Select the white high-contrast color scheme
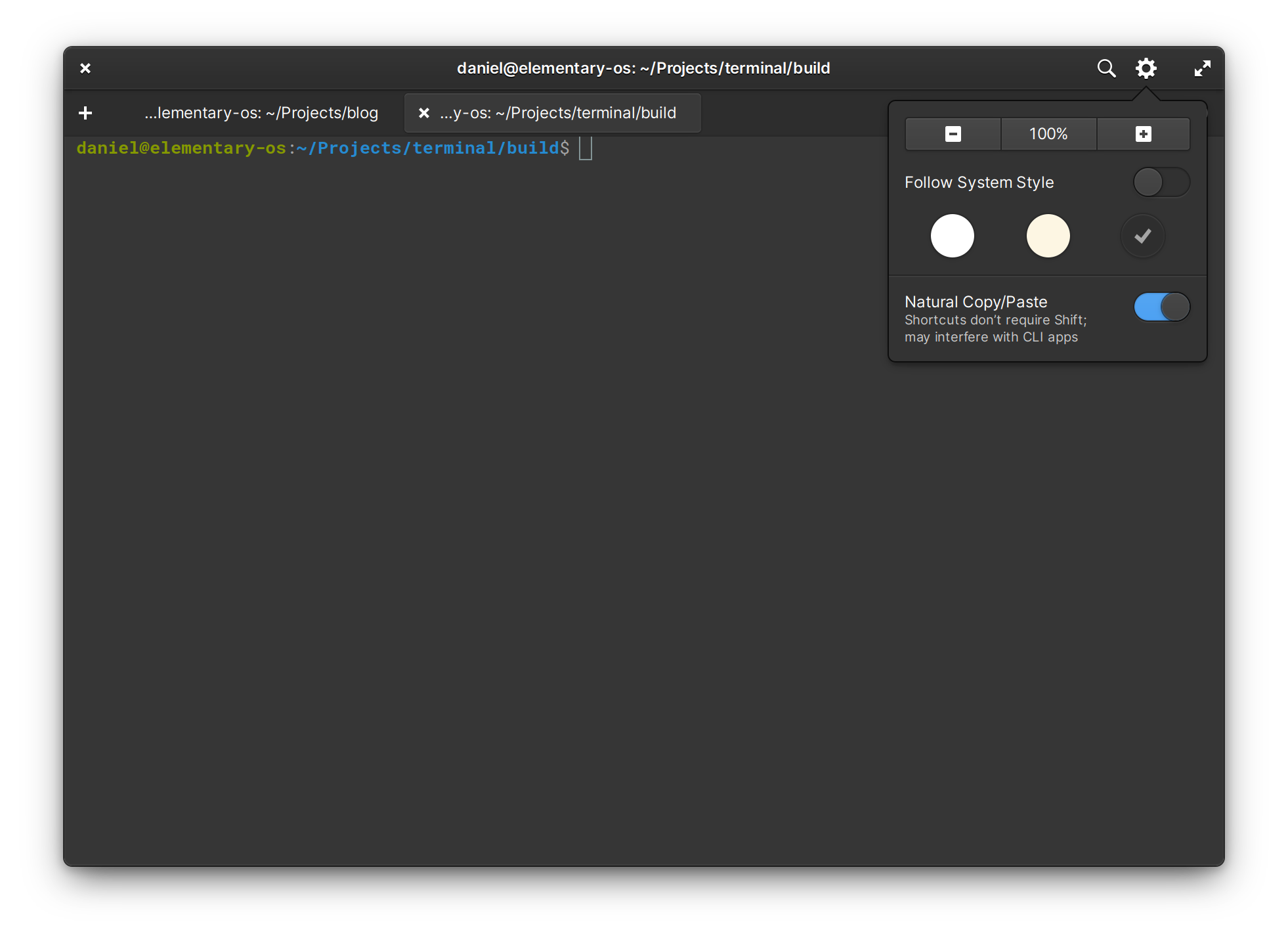The width and height of the screenshot is (1288, 947). click(952, 236)
